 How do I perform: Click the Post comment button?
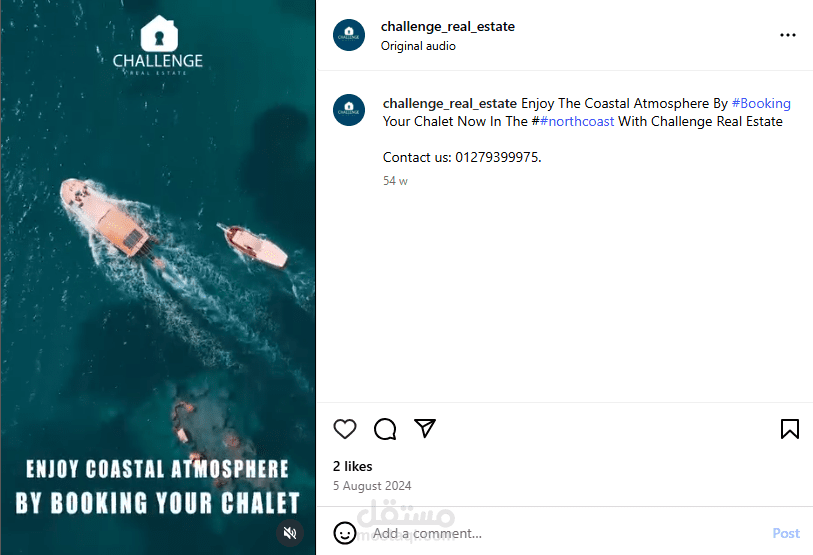(786, 533)
